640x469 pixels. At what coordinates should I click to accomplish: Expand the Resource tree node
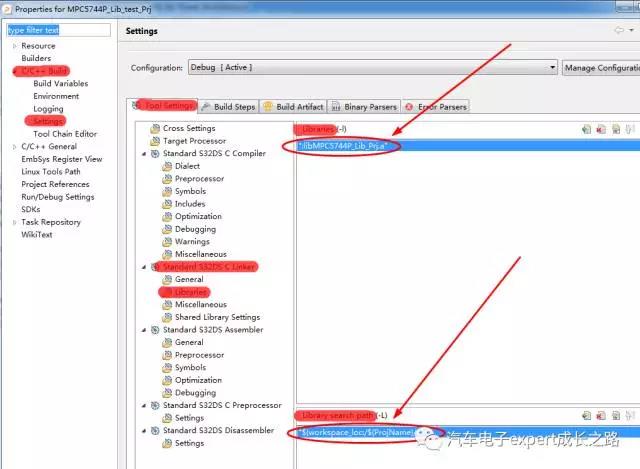(x=14, y=46)
